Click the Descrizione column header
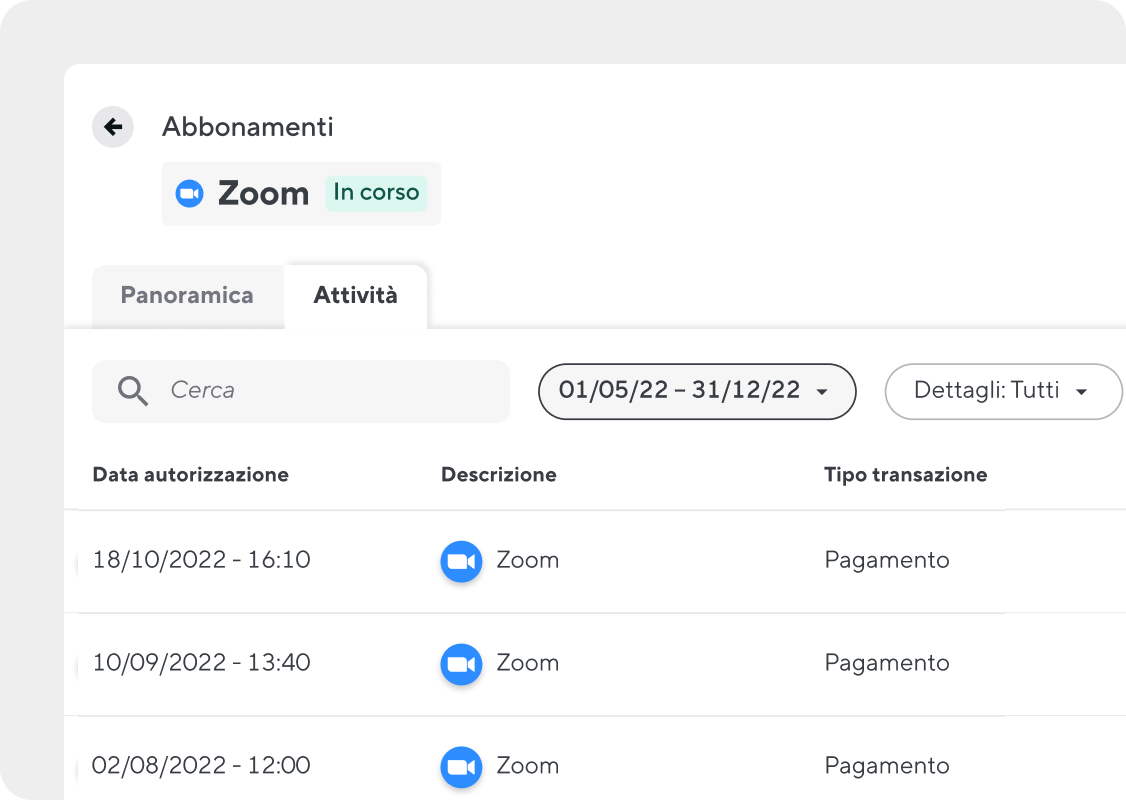 (x=499, y=475)
